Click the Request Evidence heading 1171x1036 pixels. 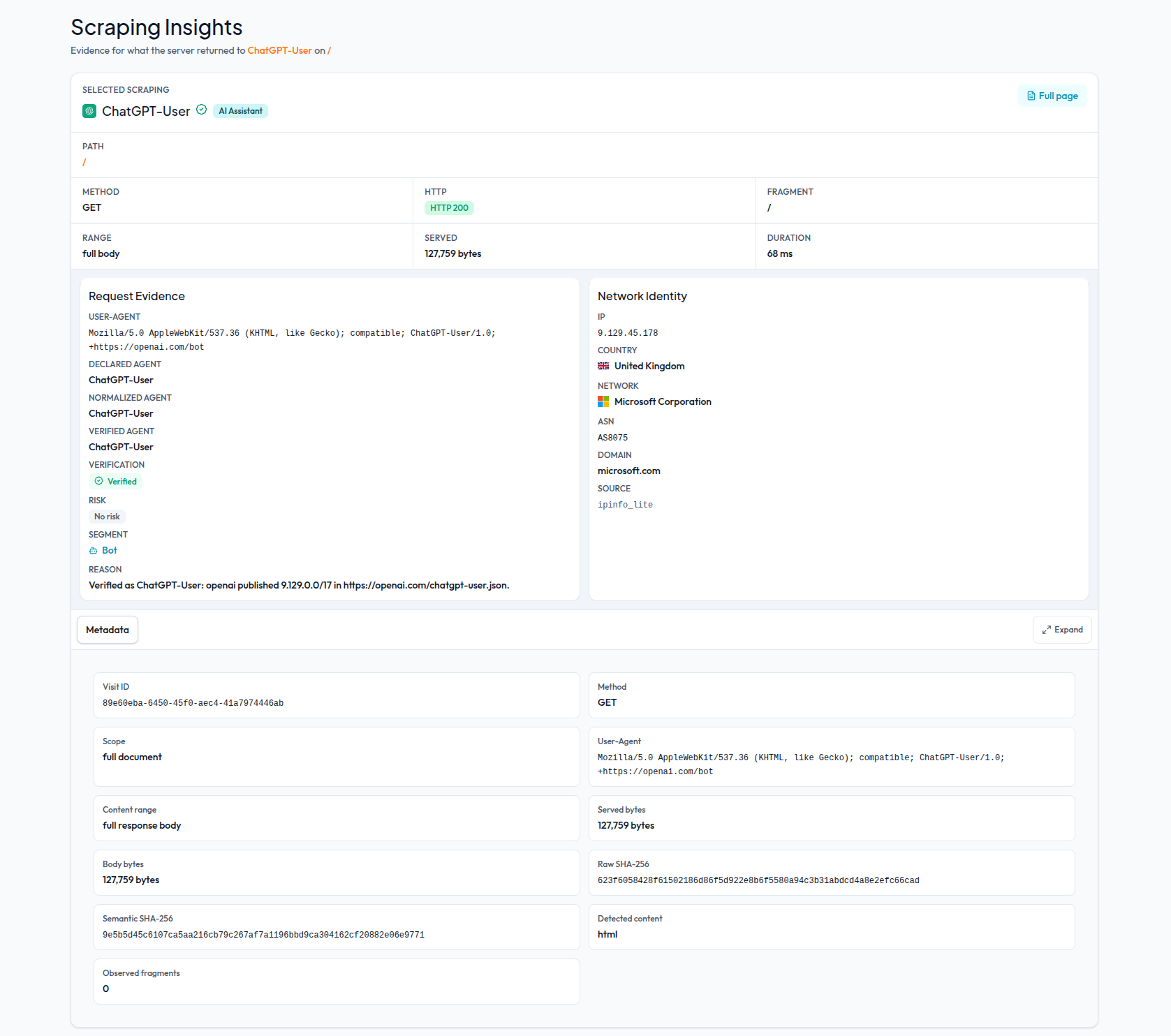click(137, 296)
